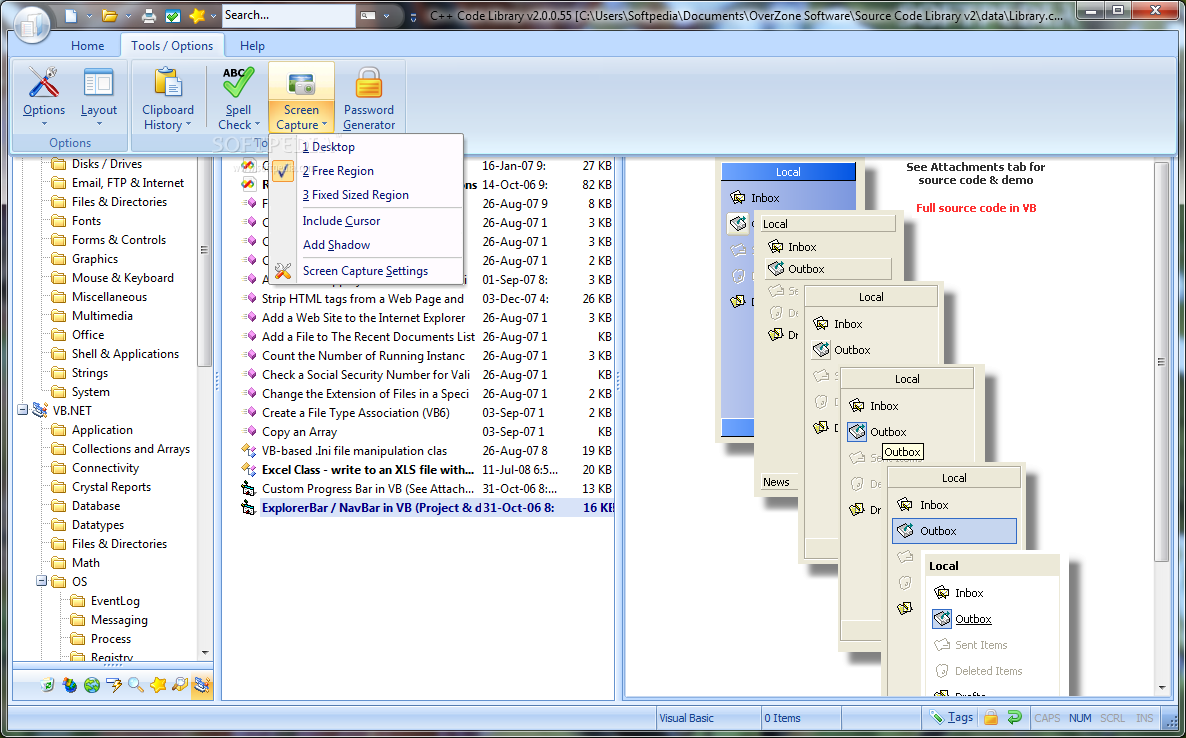Toggle the NUM indicator in status bar

(1080, 718)
